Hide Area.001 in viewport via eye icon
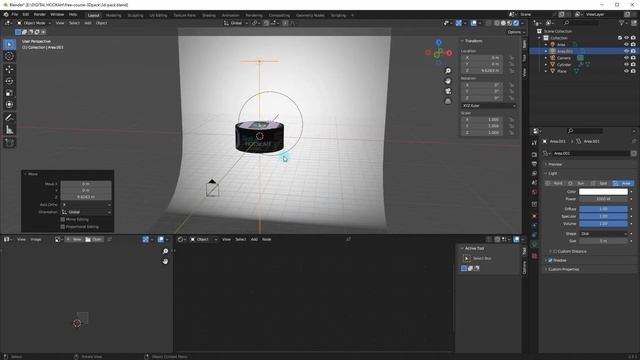The height and width of the screenshot is (360, 640). coord(626,51)
